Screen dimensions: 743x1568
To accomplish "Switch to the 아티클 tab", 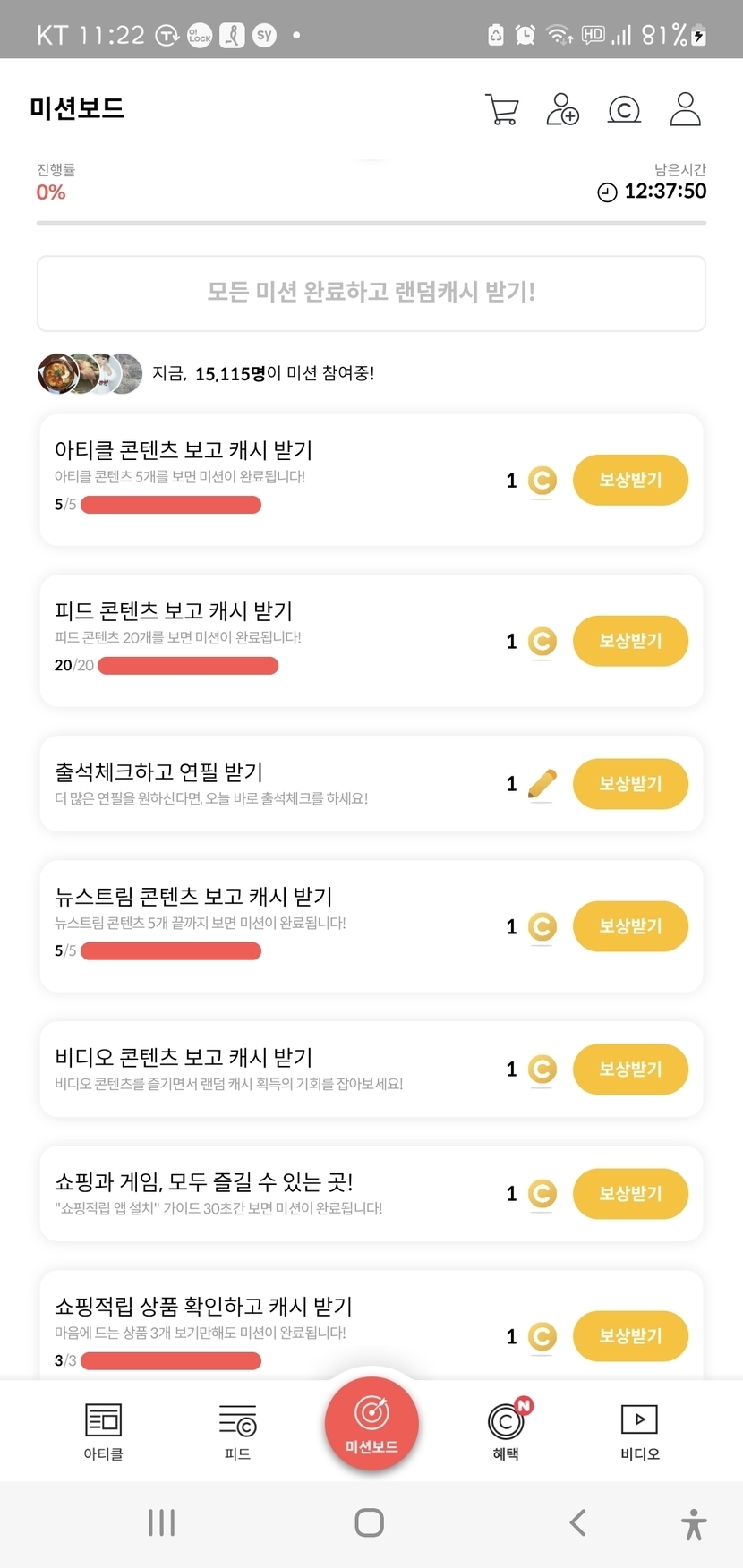I will 103,1431.
